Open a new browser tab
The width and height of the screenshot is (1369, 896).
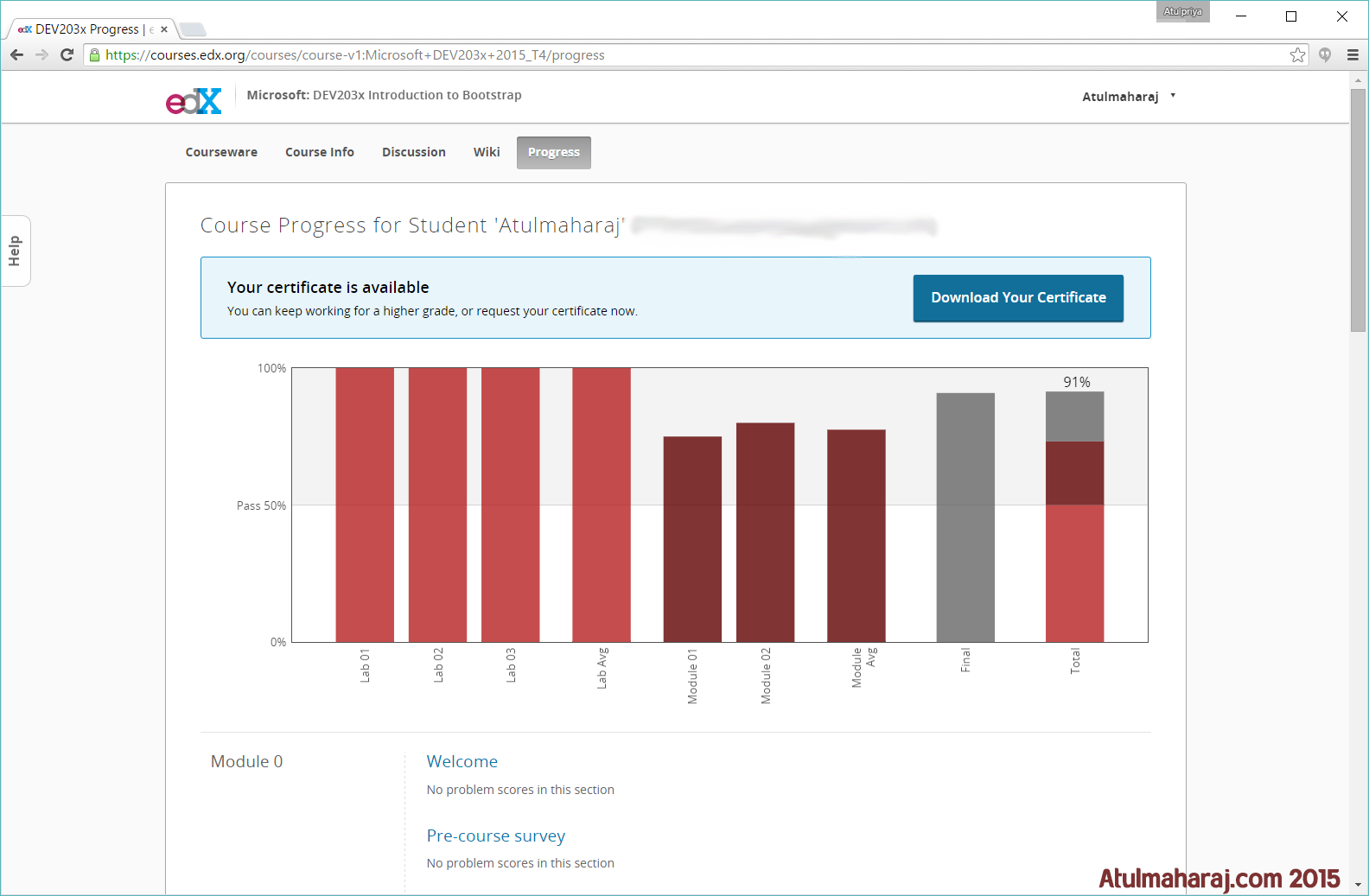[x=192, y=29]
